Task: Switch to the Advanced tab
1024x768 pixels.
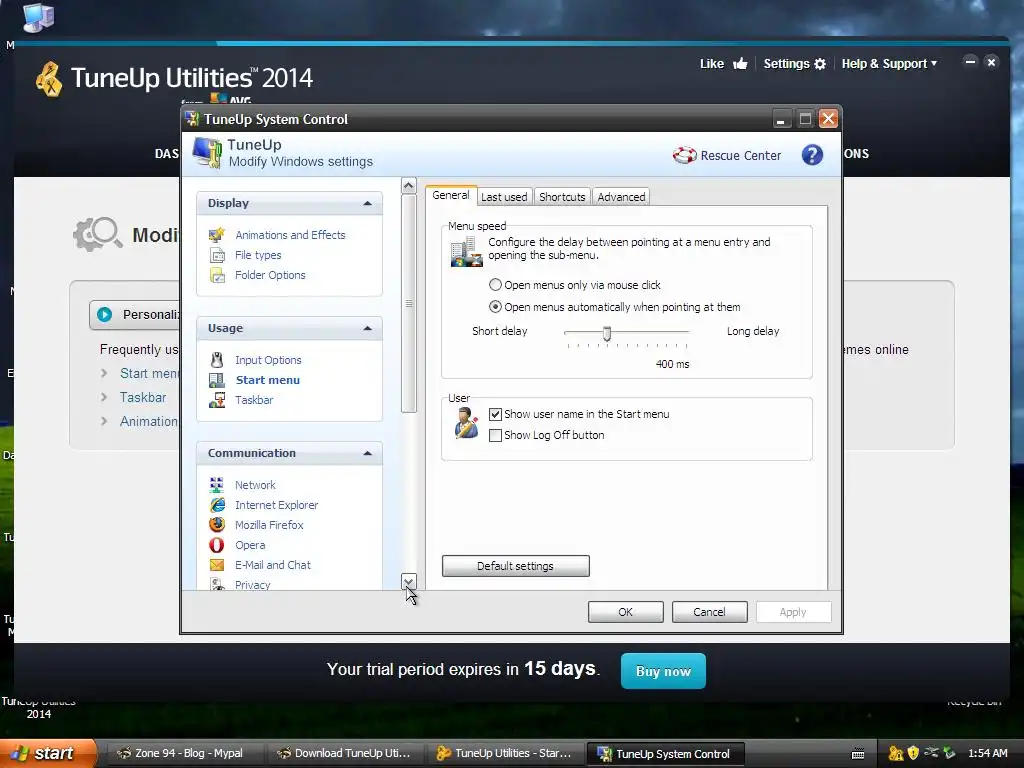Action: [621, 197]
